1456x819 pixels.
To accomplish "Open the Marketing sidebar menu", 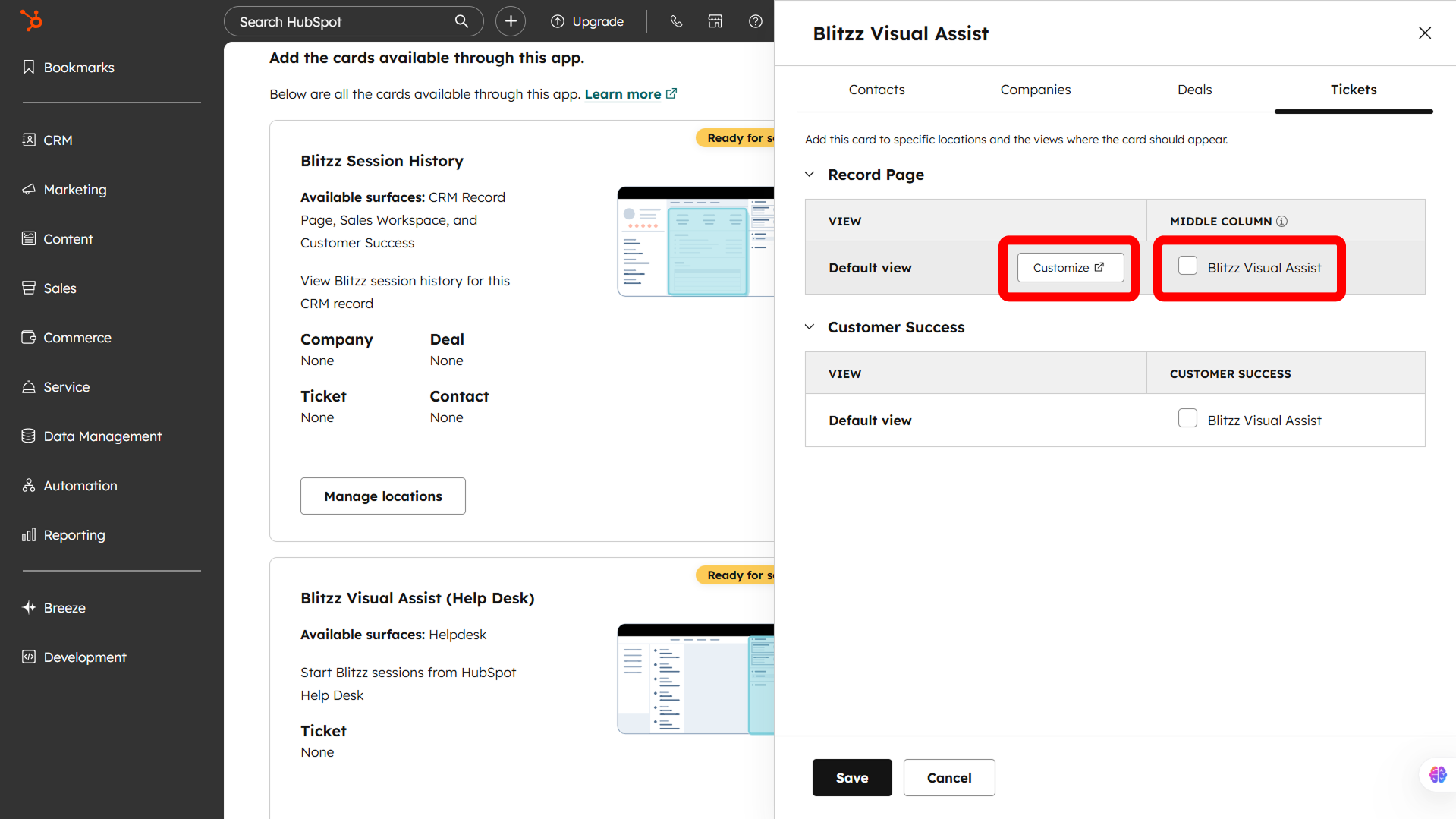I will click(64, 190).
